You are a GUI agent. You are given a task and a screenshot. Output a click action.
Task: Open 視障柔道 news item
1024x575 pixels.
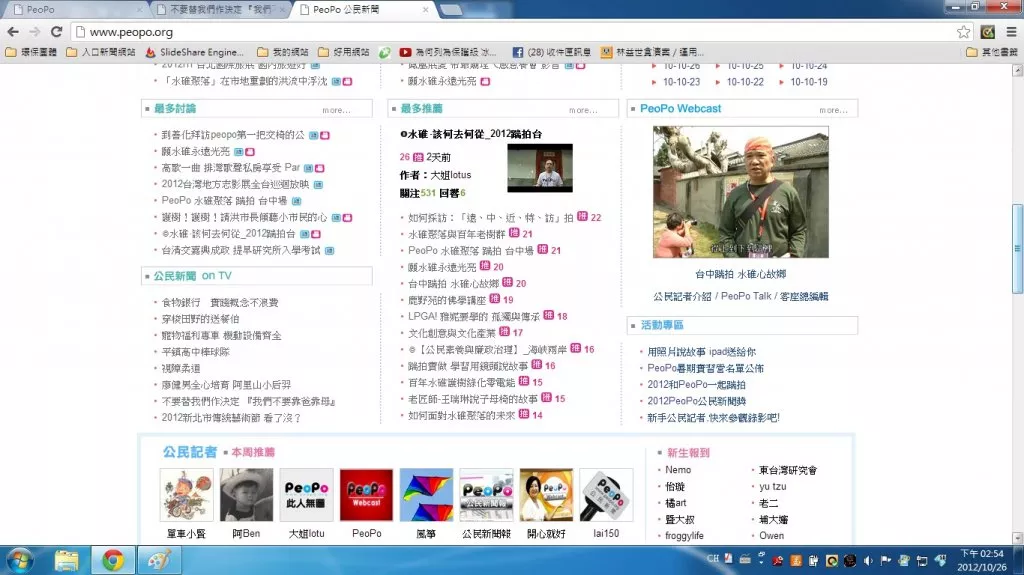181,369
